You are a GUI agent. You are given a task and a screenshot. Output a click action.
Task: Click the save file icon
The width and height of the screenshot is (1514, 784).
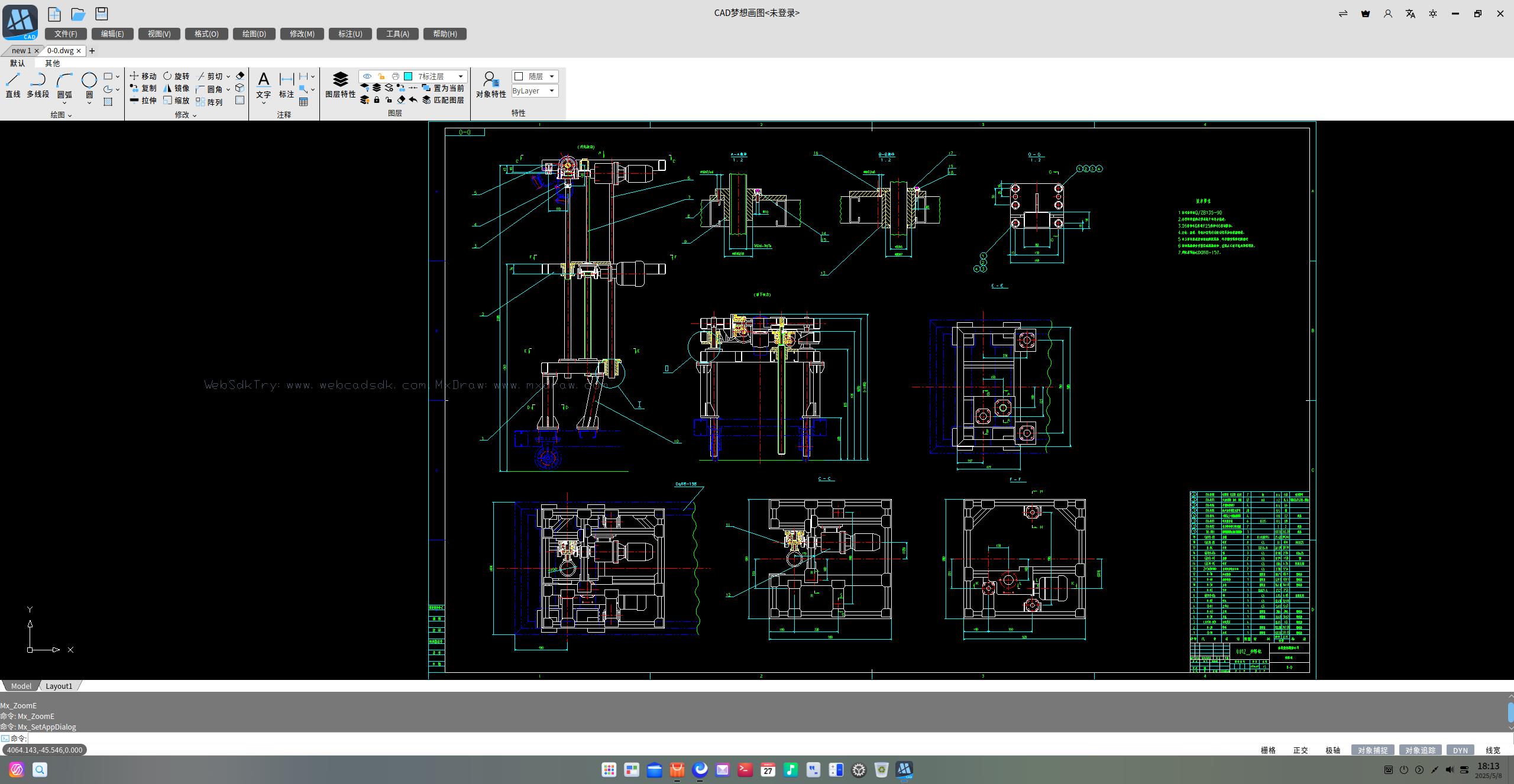102,14
